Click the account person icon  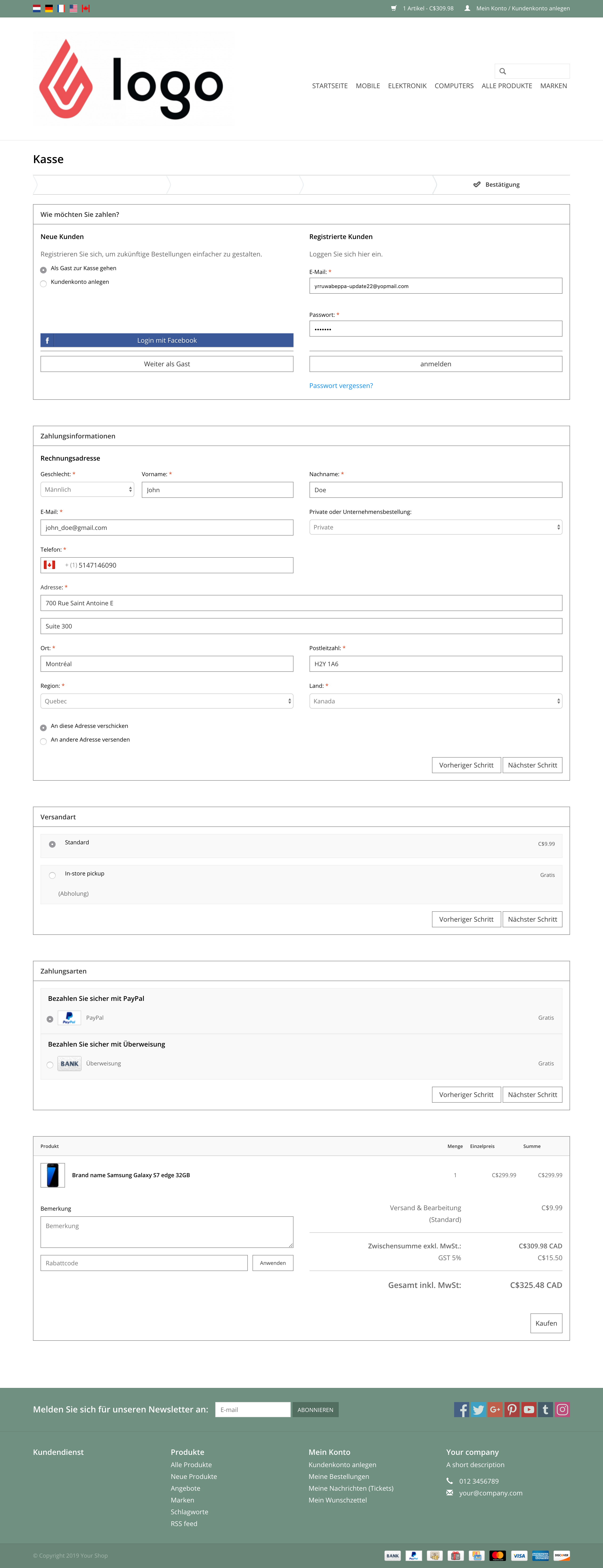467,8
